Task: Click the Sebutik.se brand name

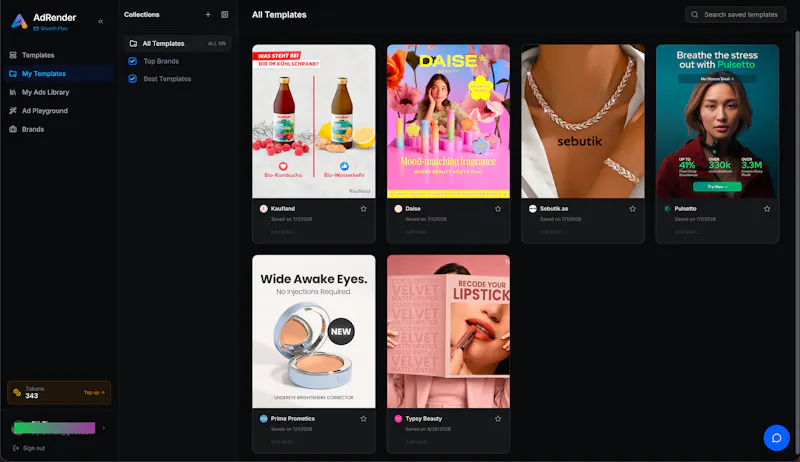Action: click(554, 209)
